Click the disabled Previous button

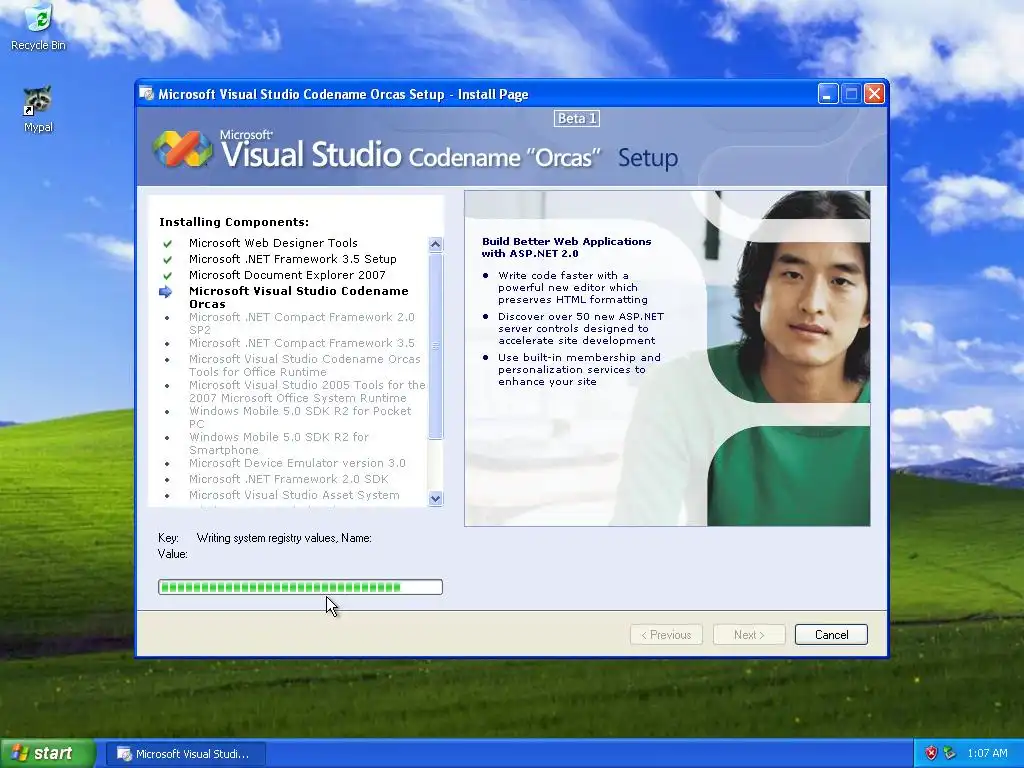tap(666, 635)
